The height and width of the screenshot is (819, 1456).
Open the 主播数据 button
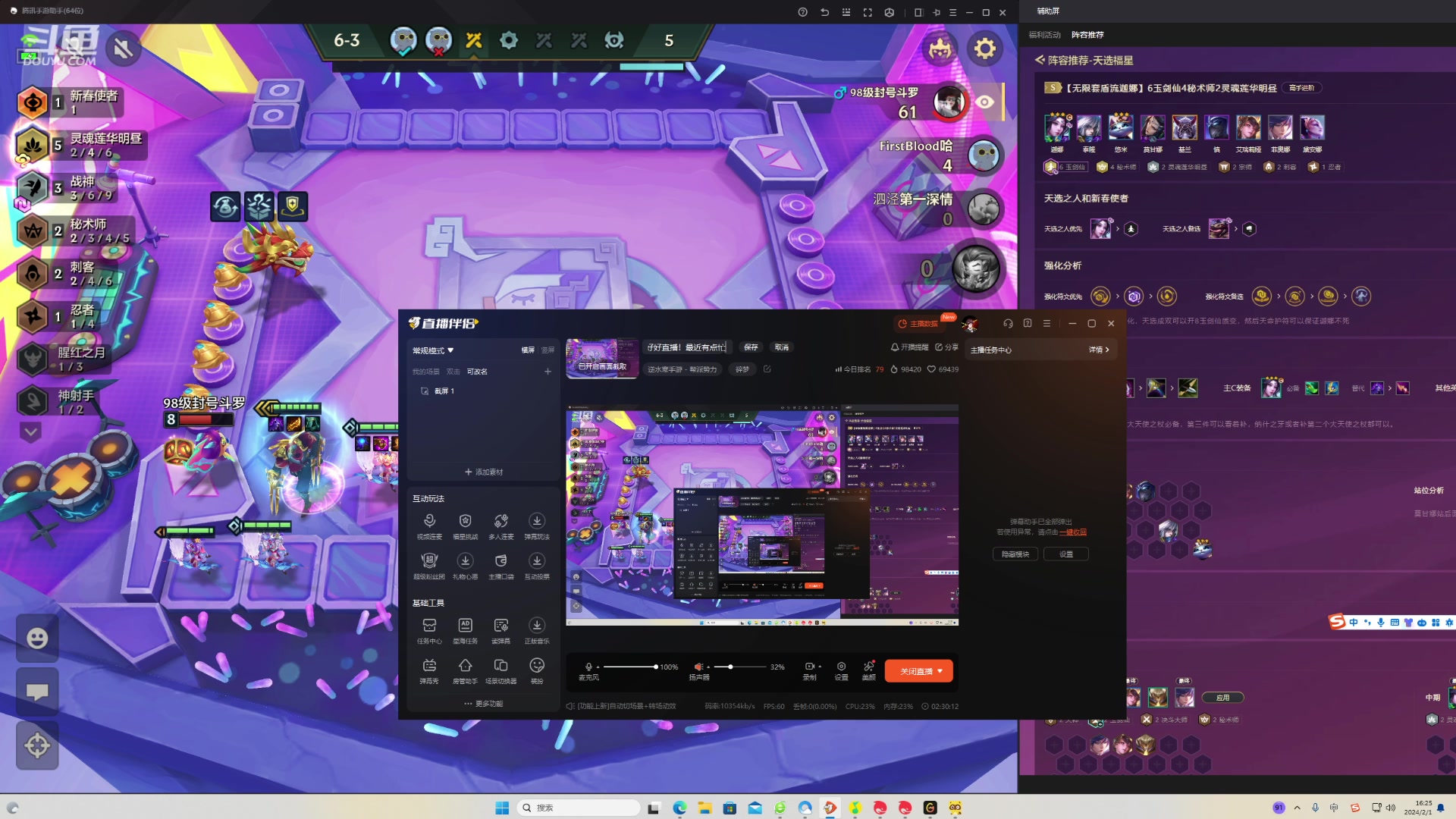(x=918, y=324)
